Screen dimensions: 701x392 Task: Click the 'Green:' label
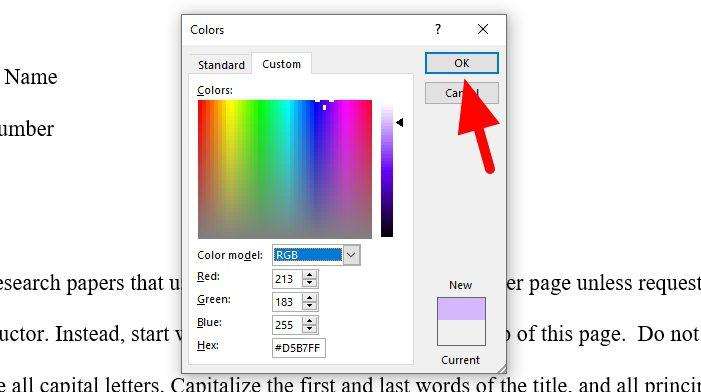tap(214, 299)
